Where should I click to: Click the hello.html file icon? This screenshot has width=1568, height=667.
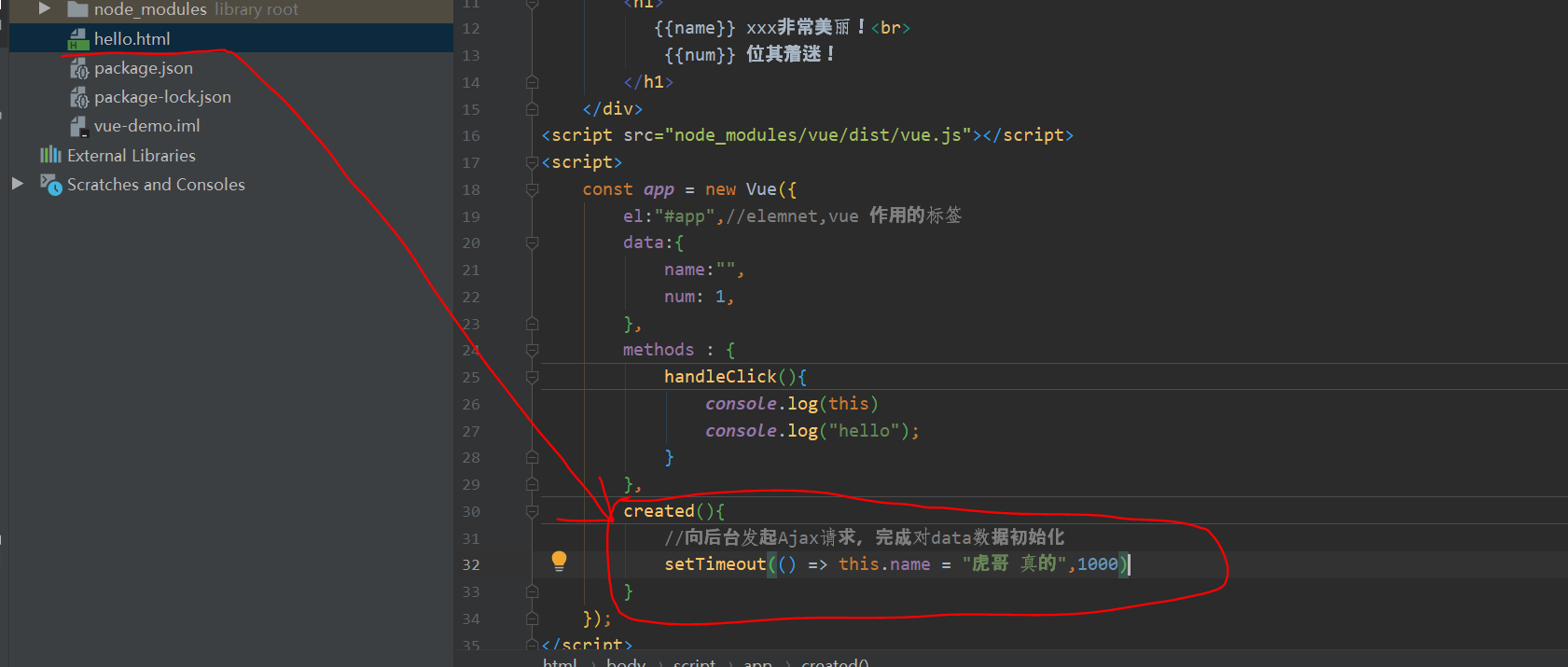click(x=78, y=39)
